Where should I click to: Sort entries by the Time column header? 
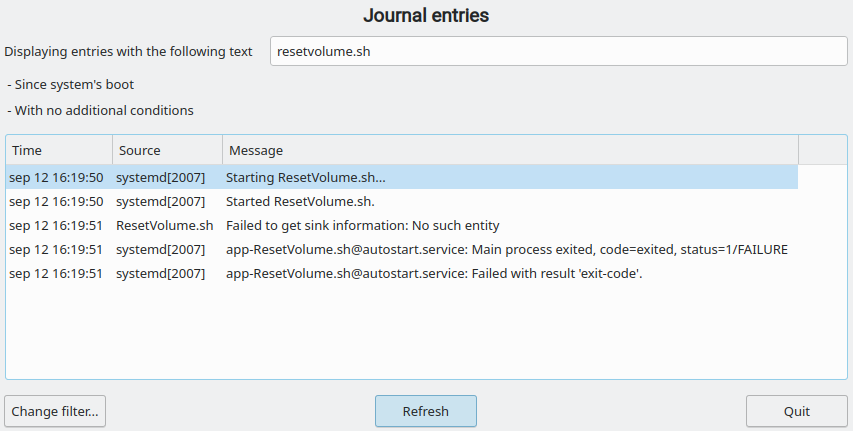[59, 150]
